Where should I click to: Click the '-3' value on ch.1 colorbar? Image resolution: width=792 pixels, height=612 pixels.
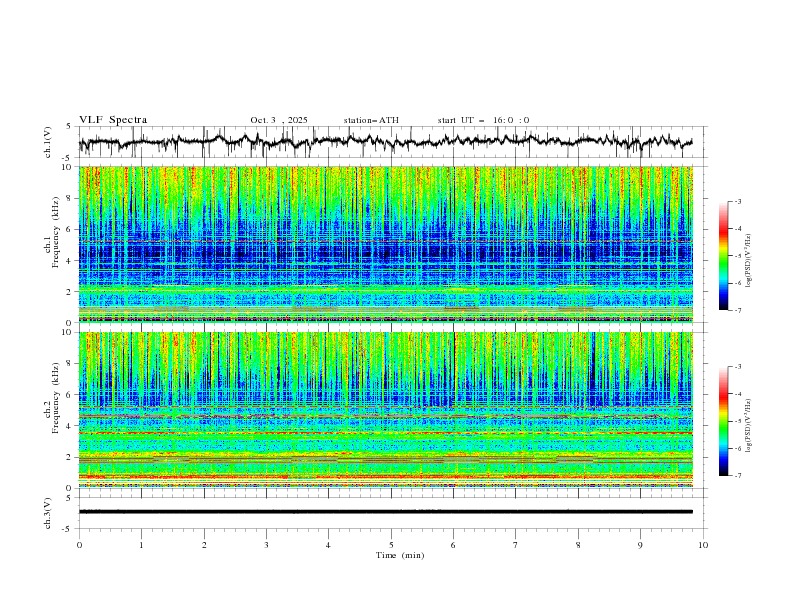click(737, 201)
